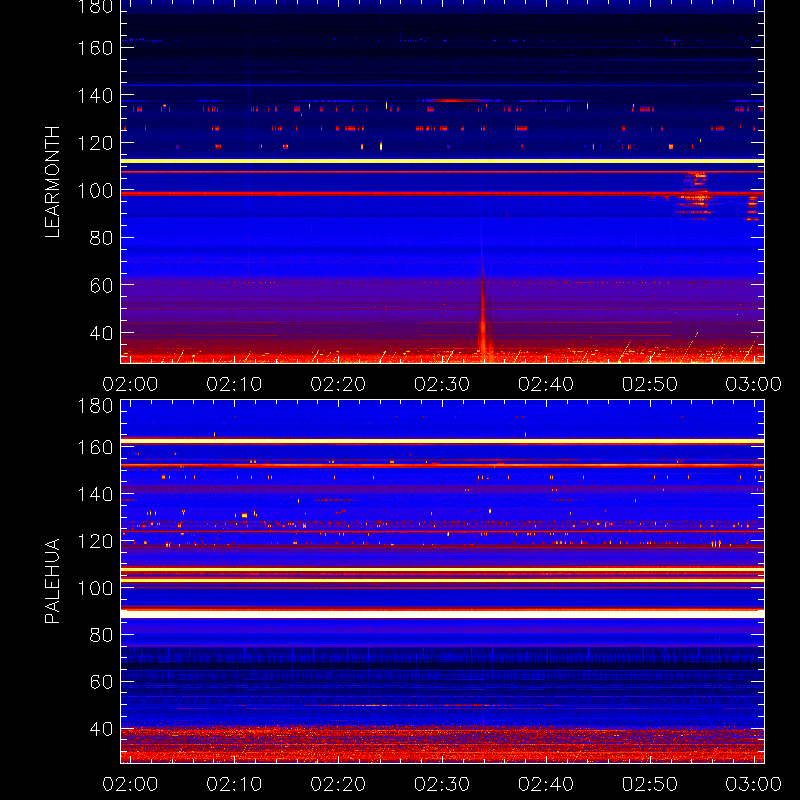
Task: Choose the 100 frequency label on the Palehua axis
Action: [x=95, y=588]
